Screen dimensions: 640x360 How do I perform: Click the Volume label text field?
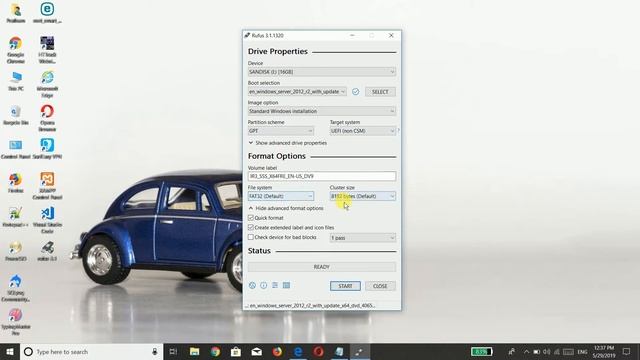click(x=322, y=176)
